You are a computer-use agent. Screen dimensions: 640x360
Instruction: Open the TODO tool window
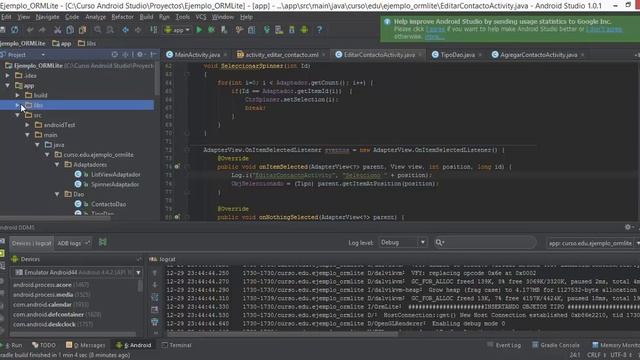[44, 345]
